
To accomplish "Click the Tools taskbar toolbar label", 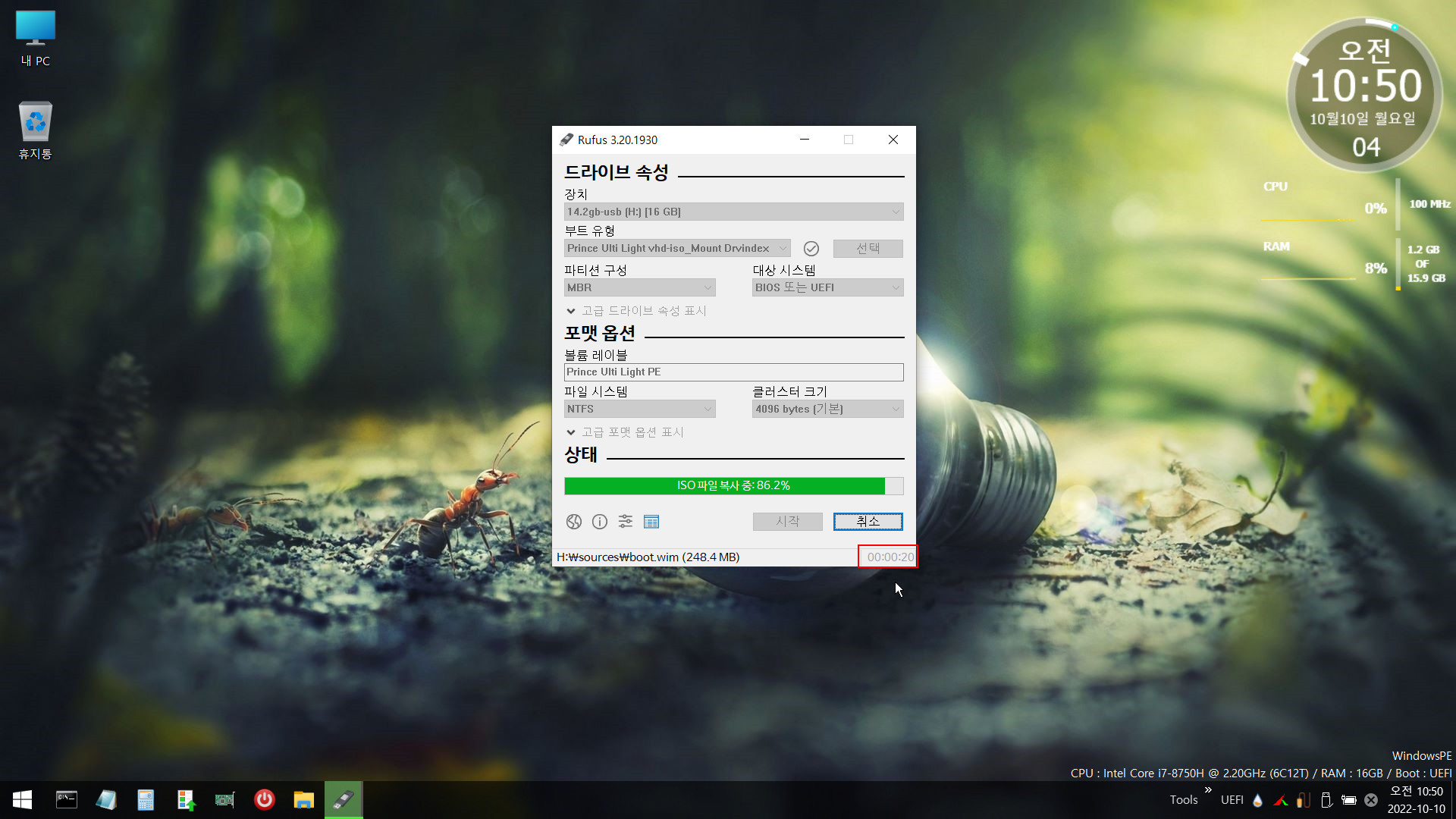I will coord(1184,800).
